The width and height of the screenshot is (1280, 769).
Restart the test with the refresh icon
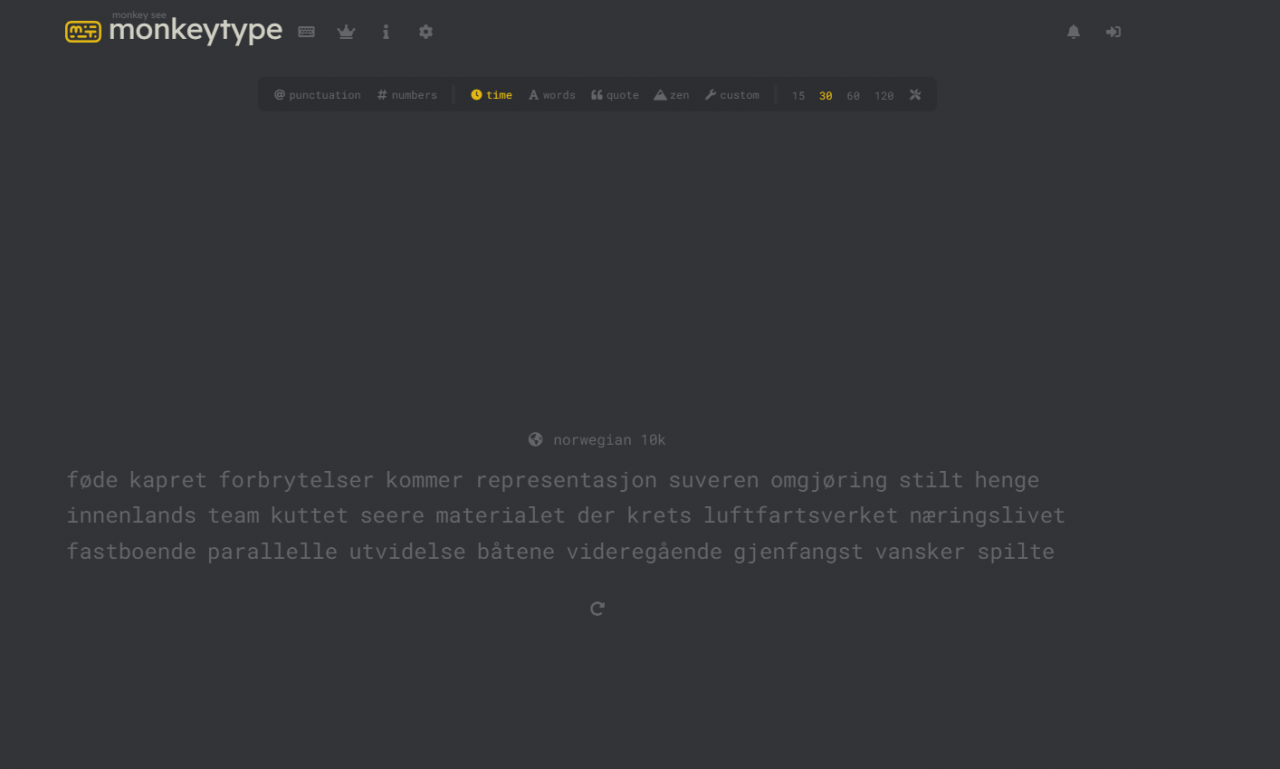[x=597, y=608]
